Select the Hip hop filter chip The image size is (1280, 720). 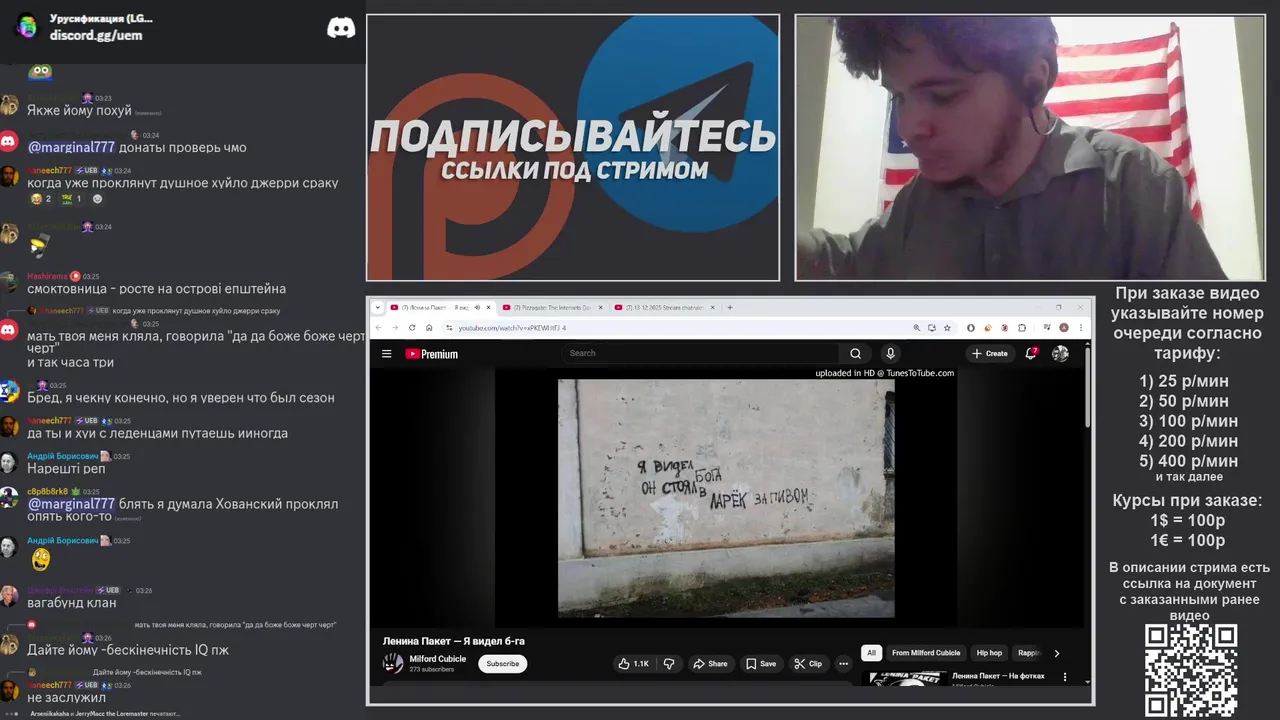(989, 653)
